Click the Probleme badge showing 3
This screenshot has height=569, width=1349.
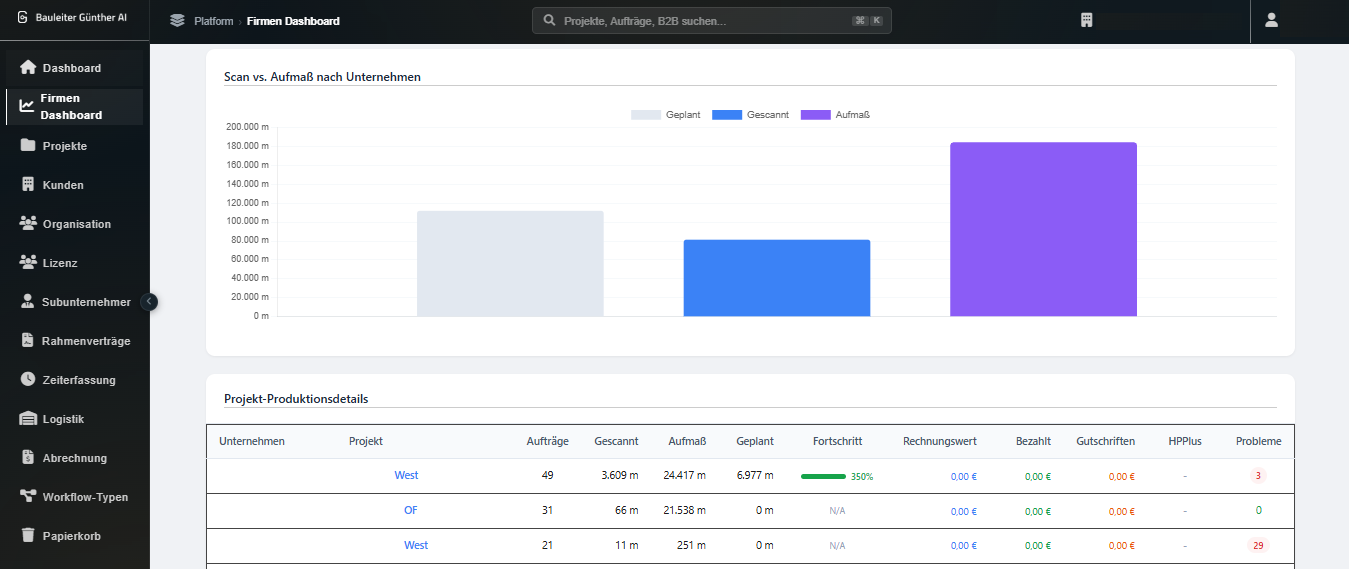click(1258, 475)
